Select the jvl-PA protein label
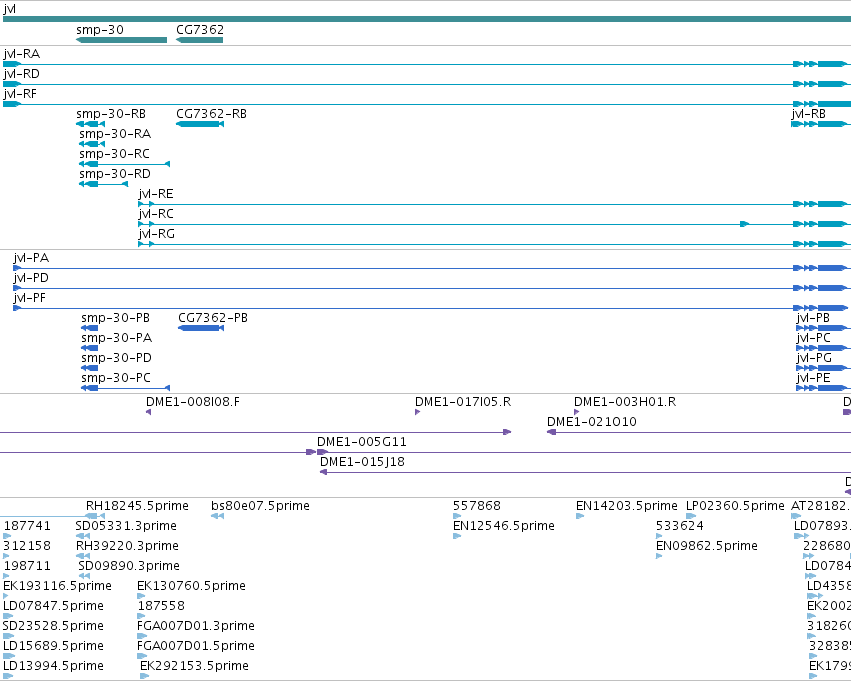This screenshot has height=681, width=851. 31,258
